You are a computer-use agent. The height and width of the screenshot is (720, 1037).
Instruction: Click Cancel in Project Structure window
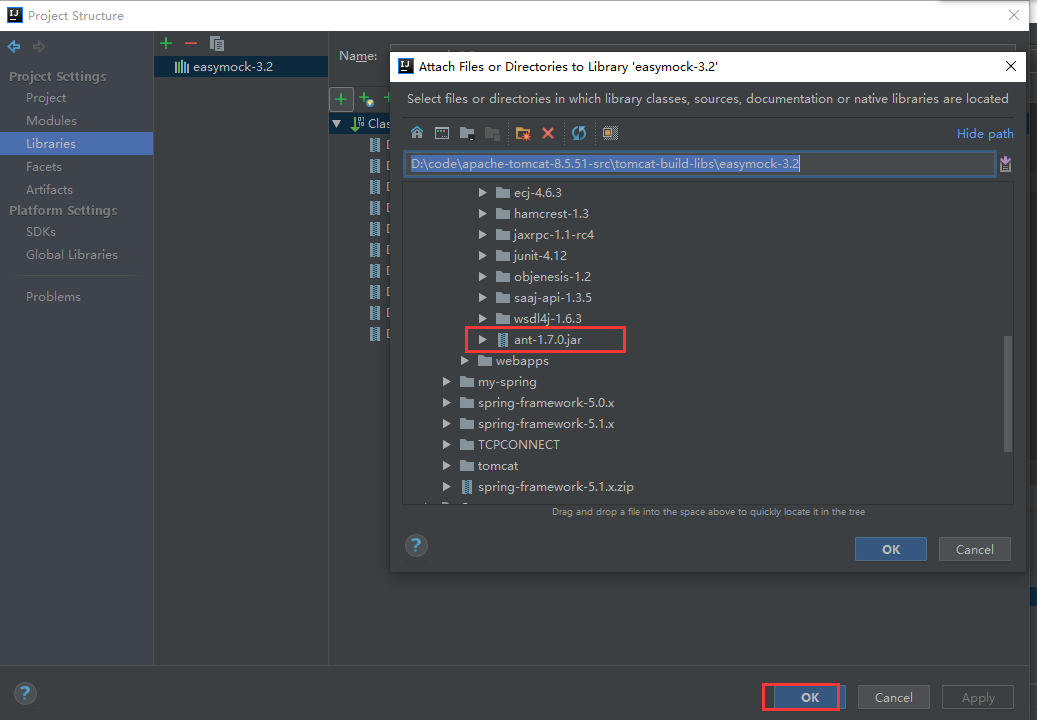point(893,698)
